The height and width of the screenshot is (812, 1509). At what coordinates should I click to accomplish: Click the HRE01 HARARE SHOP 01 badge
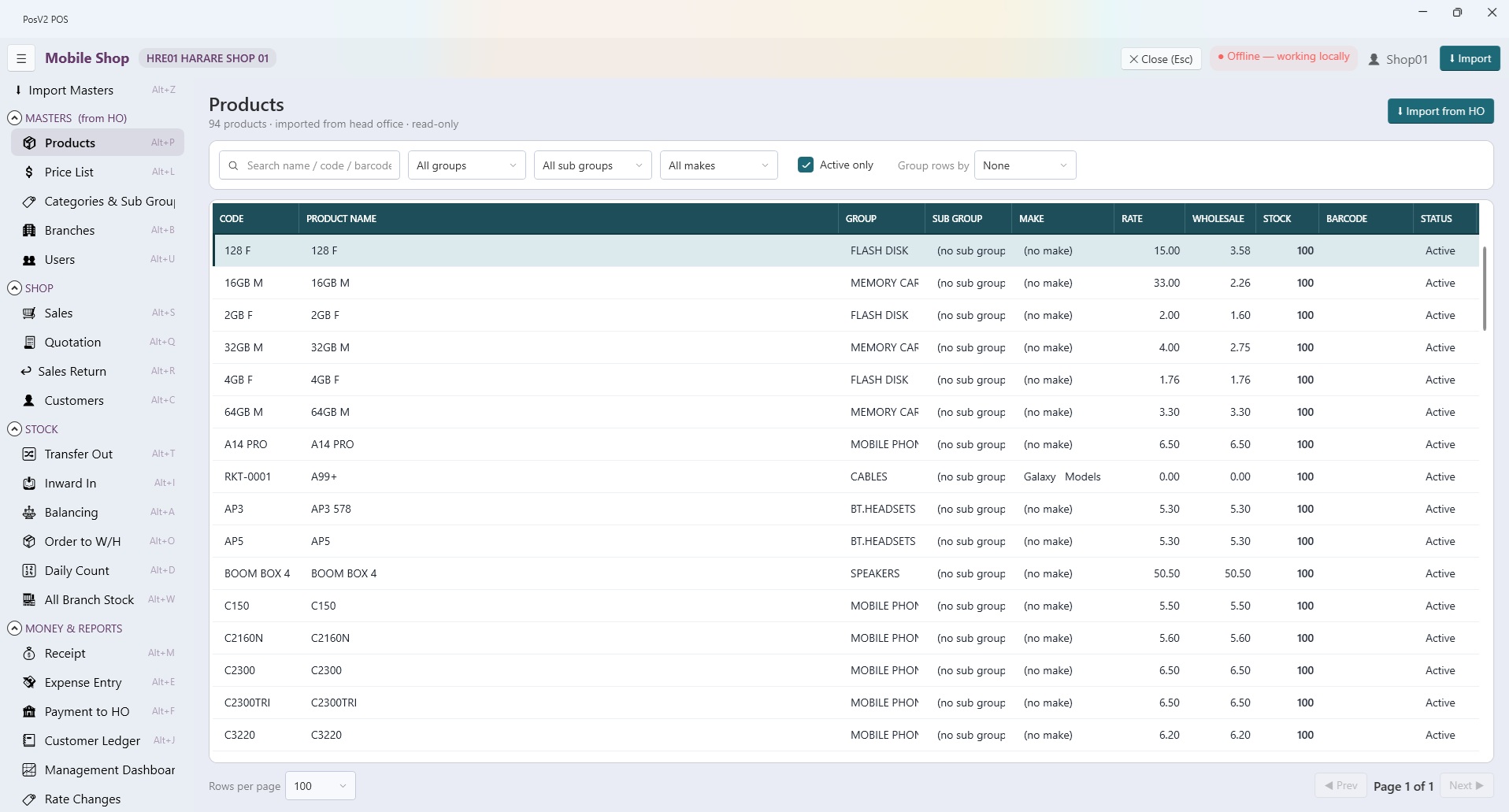point(208,58)
